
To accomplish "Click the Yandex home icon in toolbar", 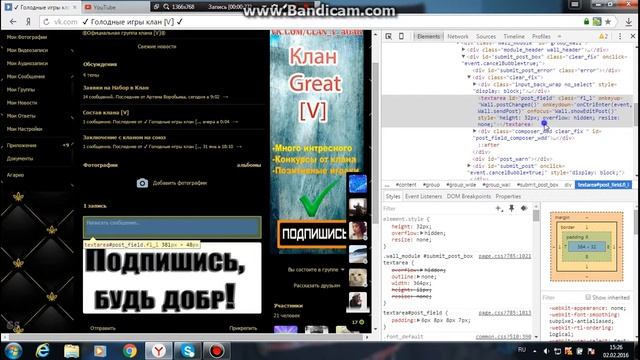I will (28, 22).
